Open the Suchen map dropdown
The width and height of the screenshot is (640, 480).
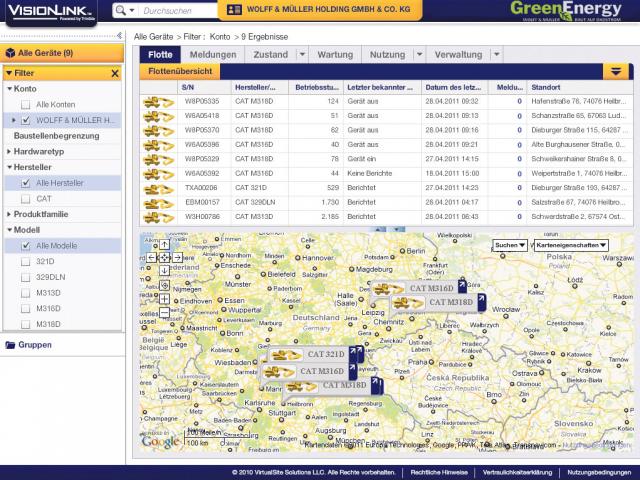(510, 245)
